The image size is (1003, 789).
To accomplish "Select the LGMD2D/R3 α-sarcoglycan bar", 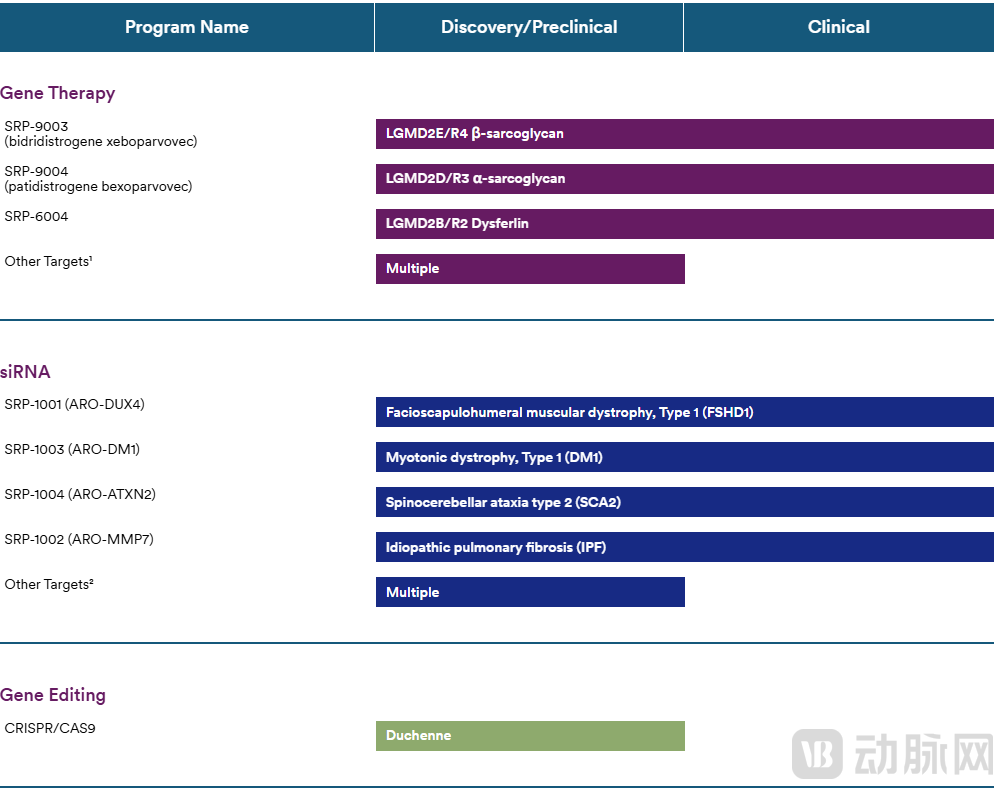I will [684, 179].
